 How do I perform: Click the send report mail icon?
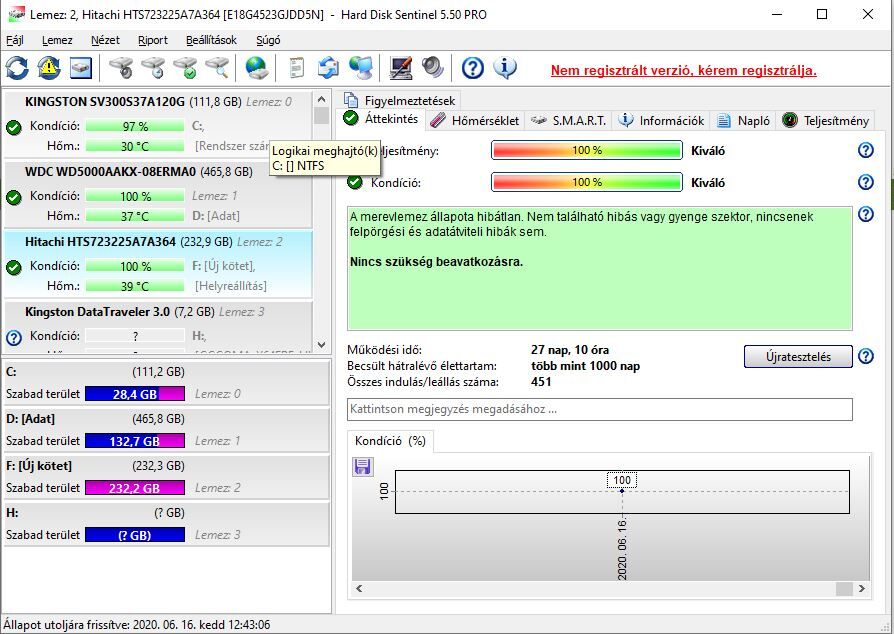click(x=328, y=68)
